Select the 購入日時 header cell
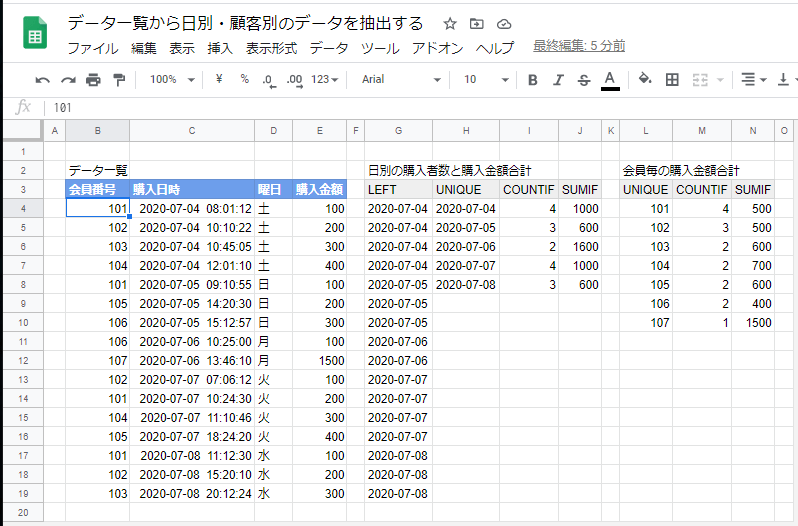Image resolution: width=798 pixels, height=526 pixels. 192,189
